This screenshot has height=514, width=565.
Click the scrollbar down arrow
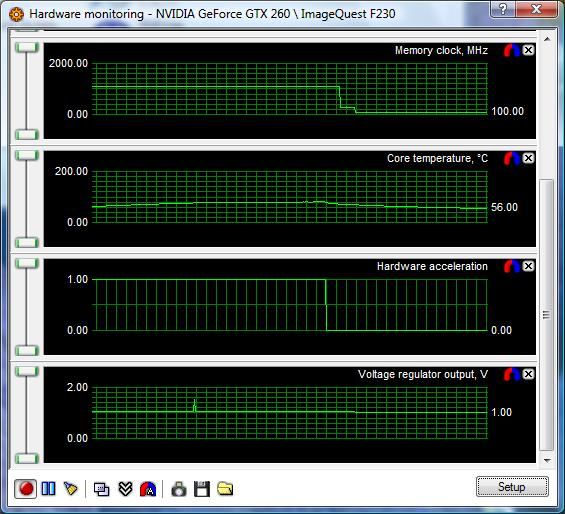(x=547, y=460)
